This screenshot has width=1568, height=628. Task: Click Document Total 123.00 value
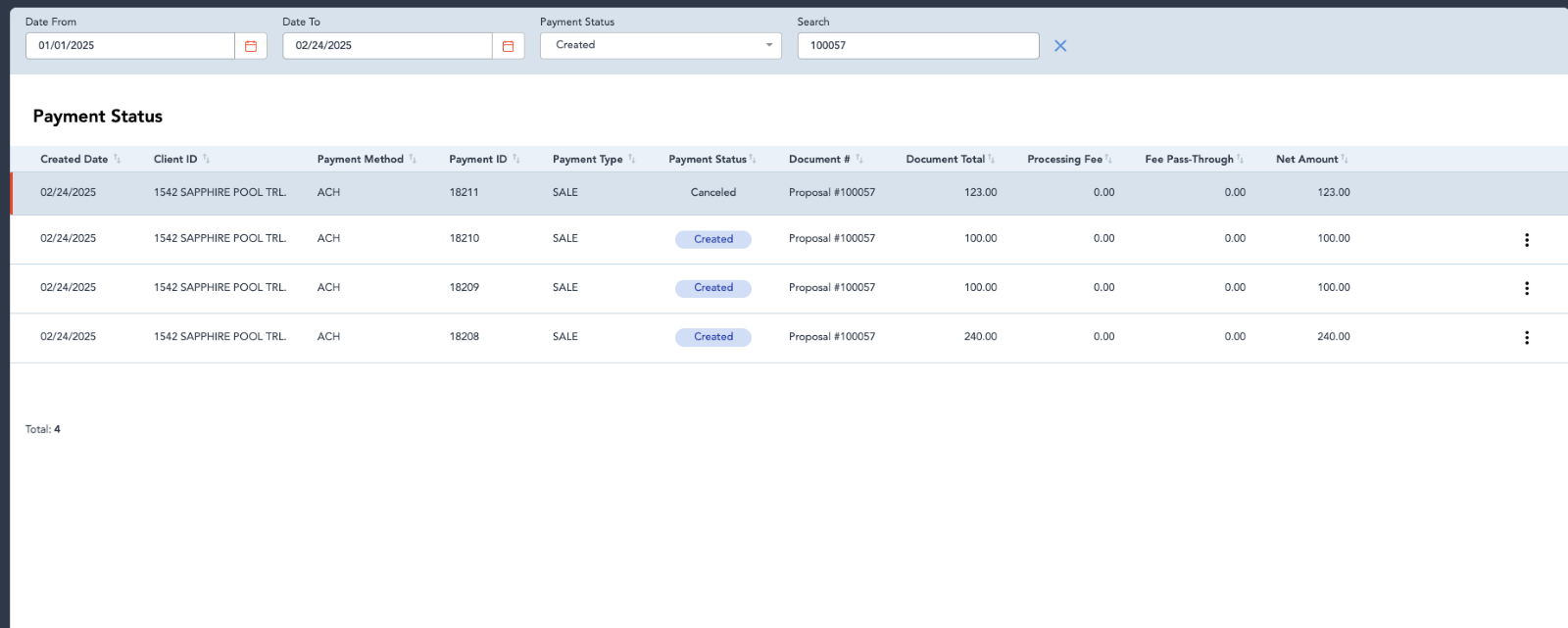(x=981, y=193)
